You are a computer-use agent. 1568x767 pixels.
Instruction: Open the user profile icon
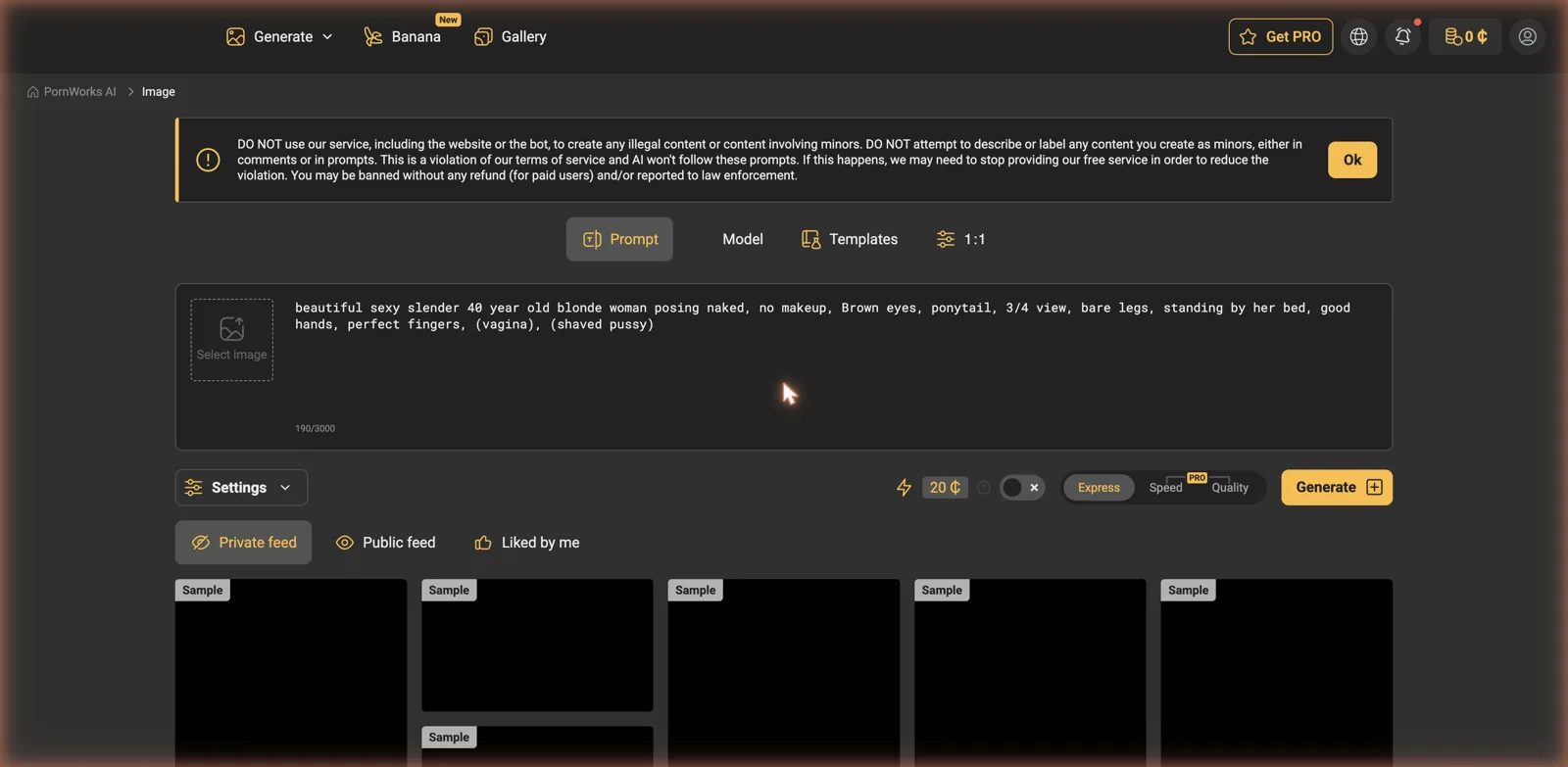[1527, 36]
